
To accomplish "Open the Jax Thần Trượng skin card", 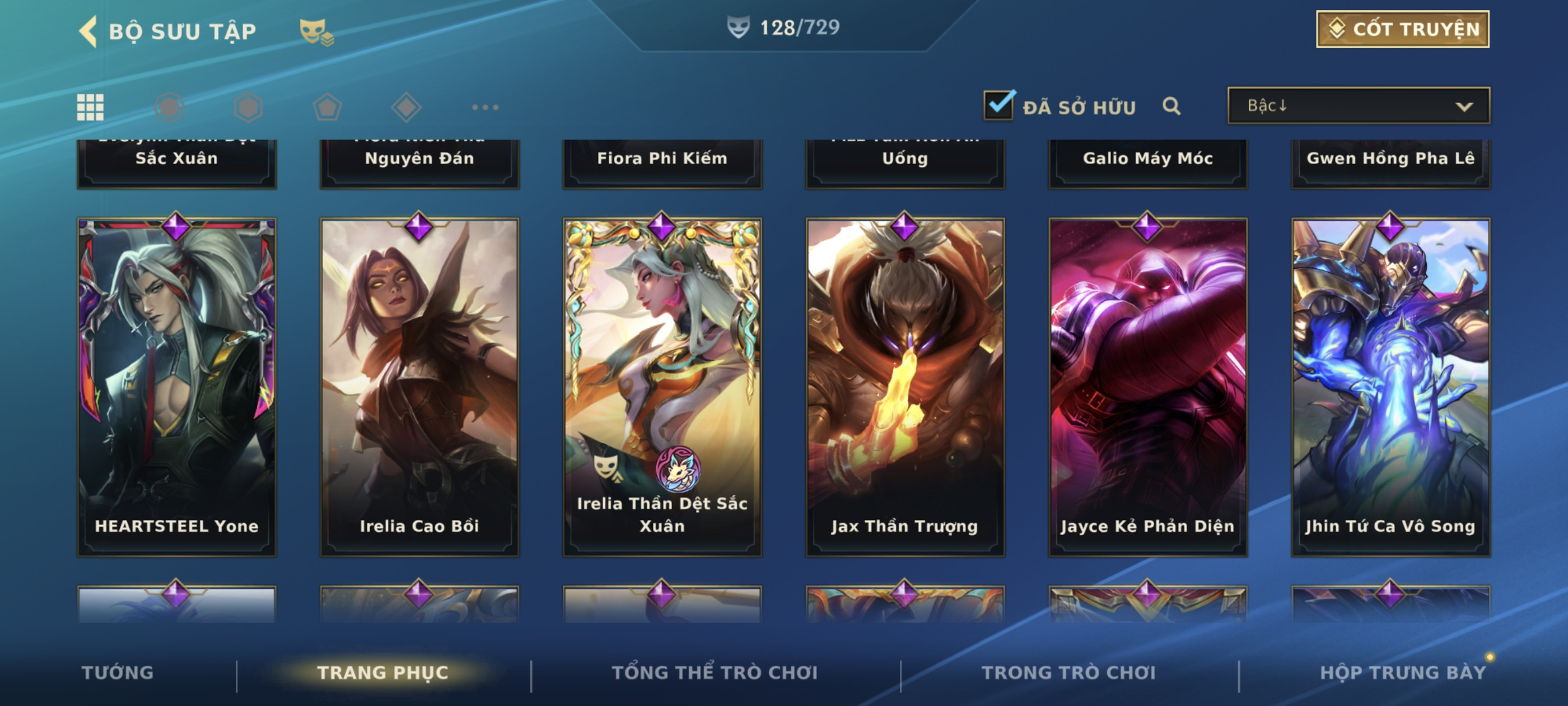I will pos(904,387).
